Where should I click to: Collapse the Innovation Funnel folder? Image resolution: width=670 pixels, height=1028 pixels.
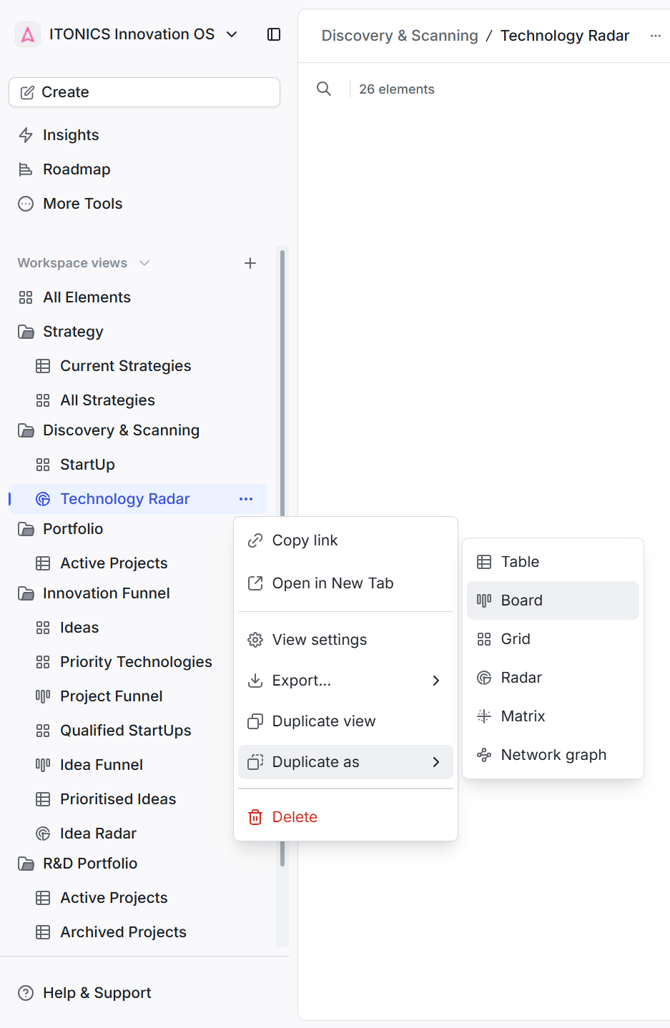tap(26, 593)
